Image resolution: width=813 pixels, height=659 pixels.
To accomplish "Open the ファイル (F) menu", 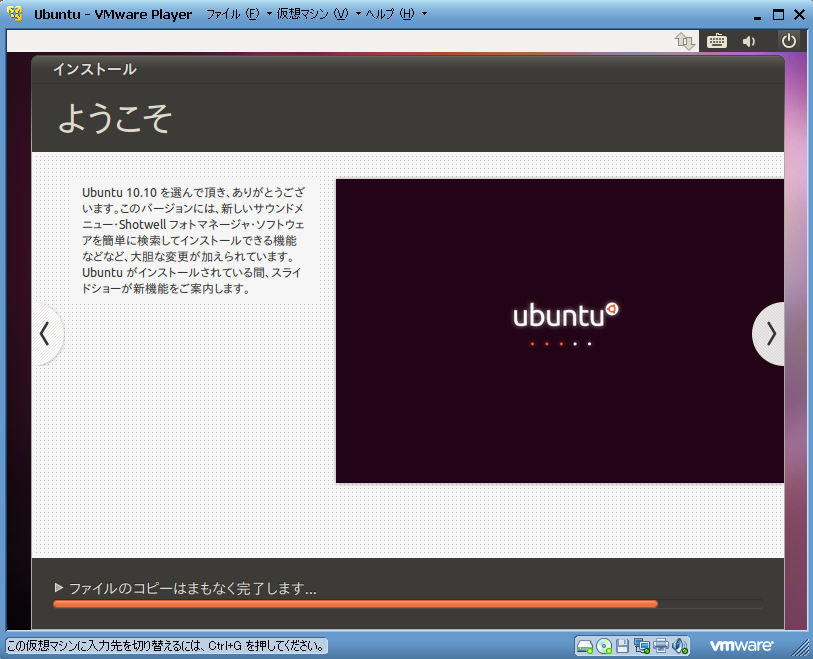I will click(x=232, y=14).
